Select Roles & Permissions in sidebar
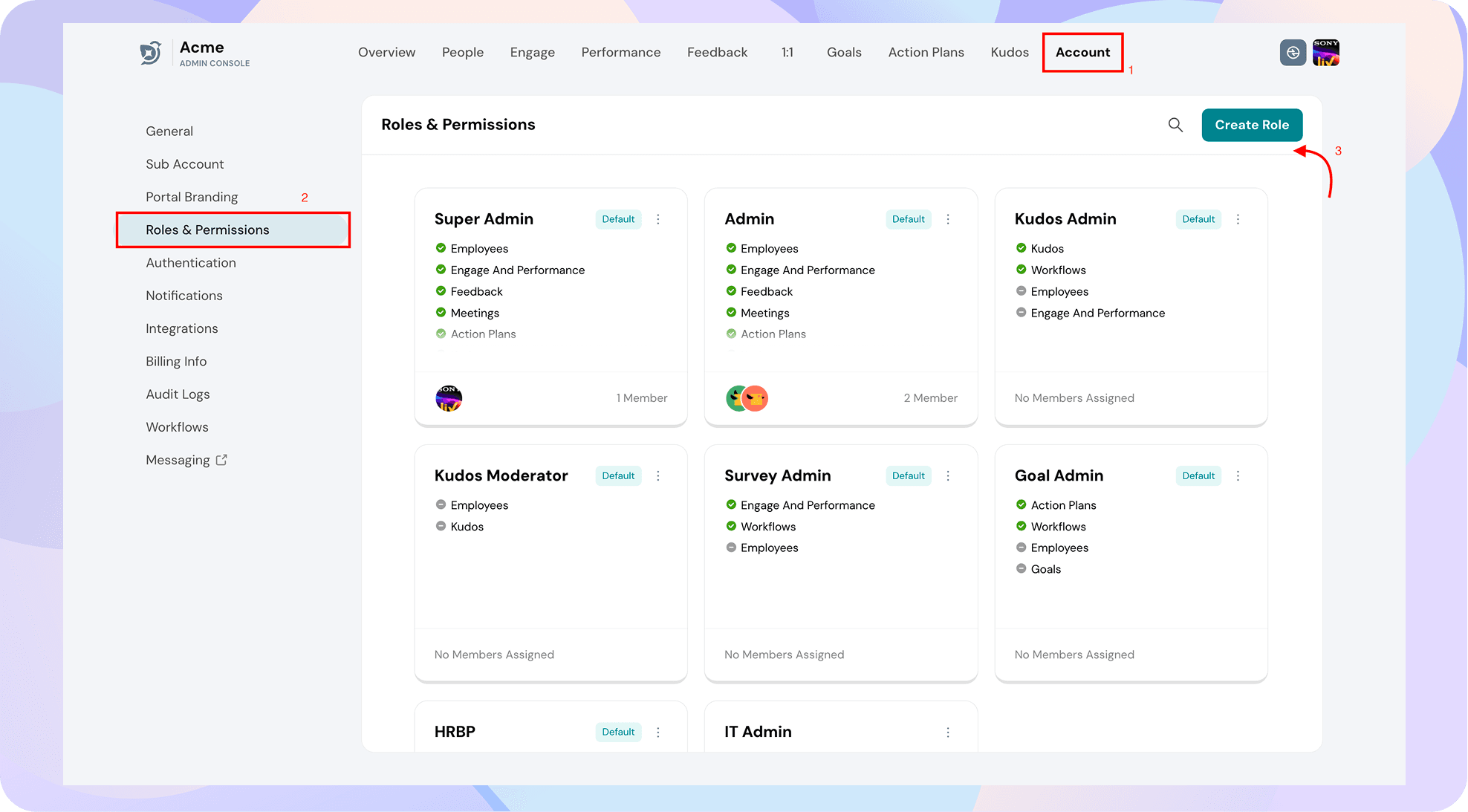The width and height of the screenshot is (1468, 812). click(x=233, y=230)
